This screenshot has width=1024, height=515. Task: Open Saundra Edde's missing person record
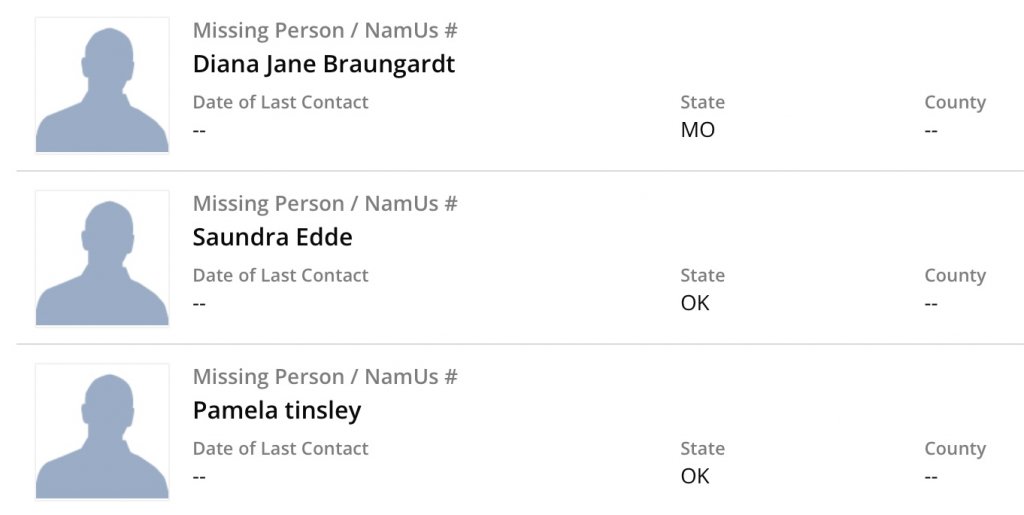(x=272, y=237)
